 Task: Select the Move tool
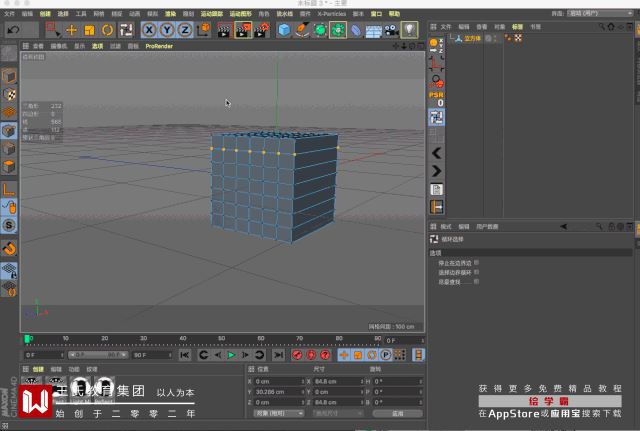point(71,30)
